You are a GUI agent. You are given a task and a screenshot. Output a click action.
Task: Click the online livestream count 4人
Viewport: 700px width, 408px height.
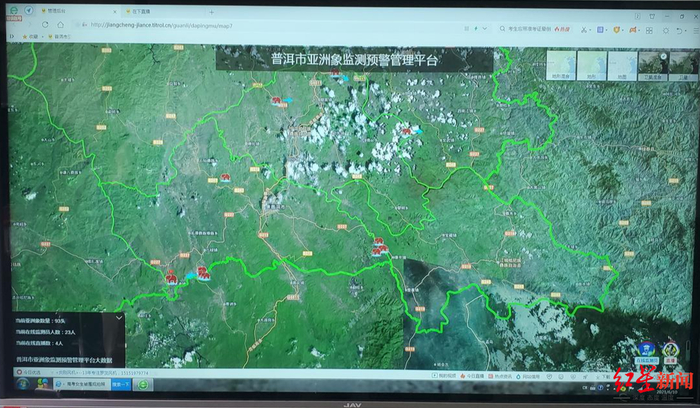click(39, 343)
